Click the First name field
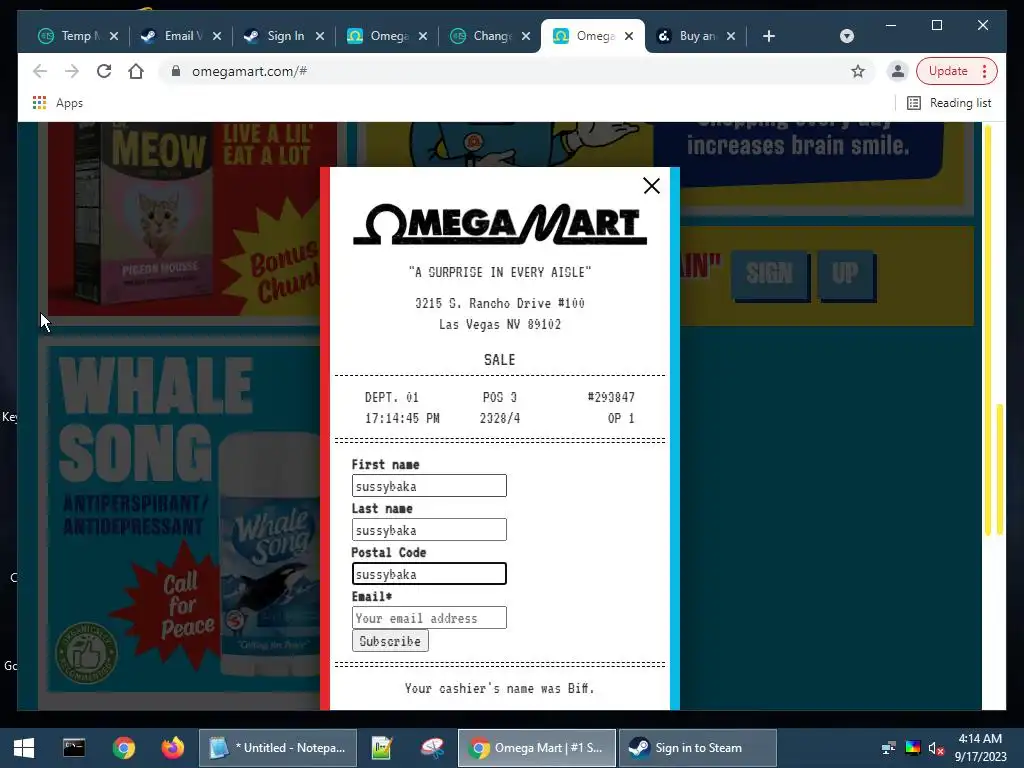 coord(429,486)
